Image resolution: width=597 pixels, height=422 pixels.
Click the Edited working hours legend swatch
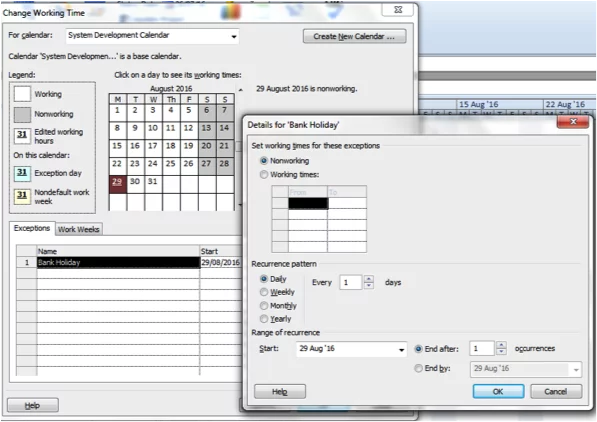(x=22, y=136)
